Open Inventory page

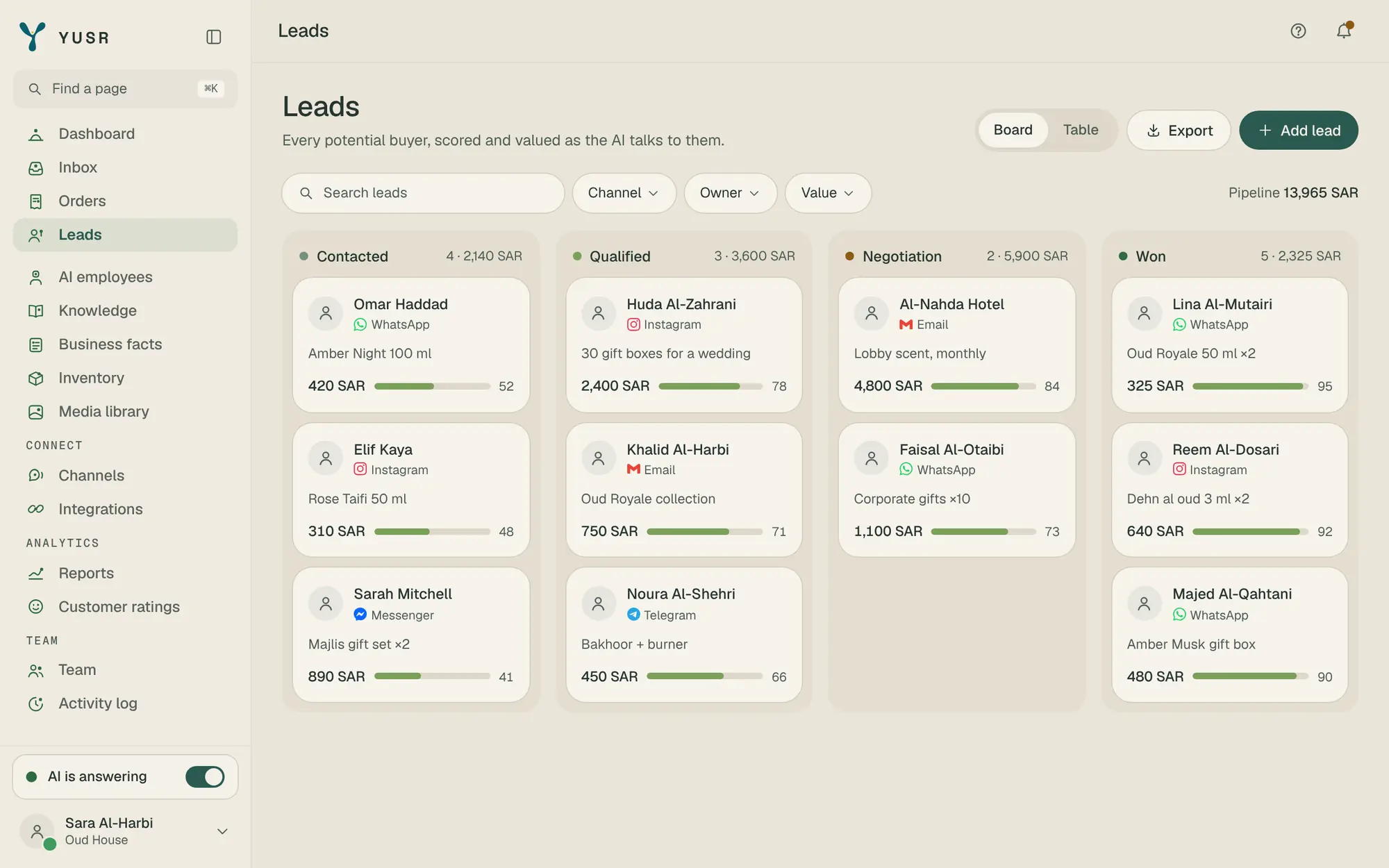(125, 378)
